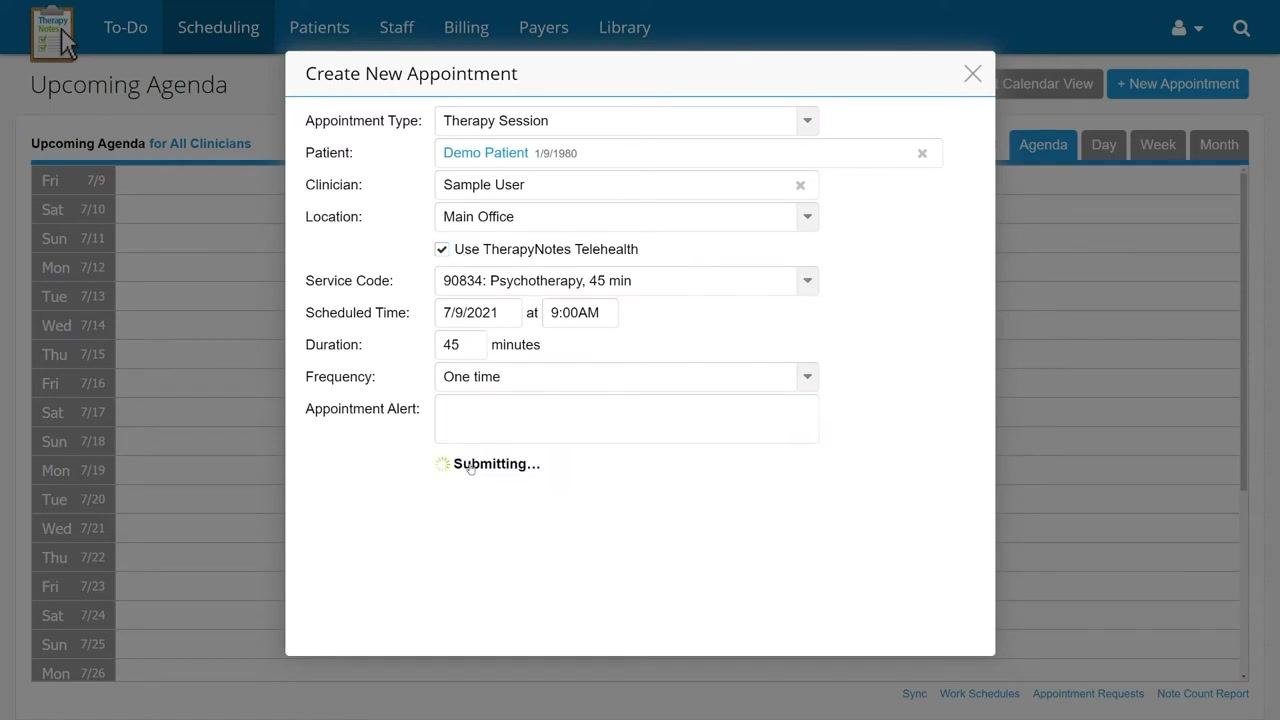
Task: Click the 'for All Clinicians' link
Action: tap(200, 143)
